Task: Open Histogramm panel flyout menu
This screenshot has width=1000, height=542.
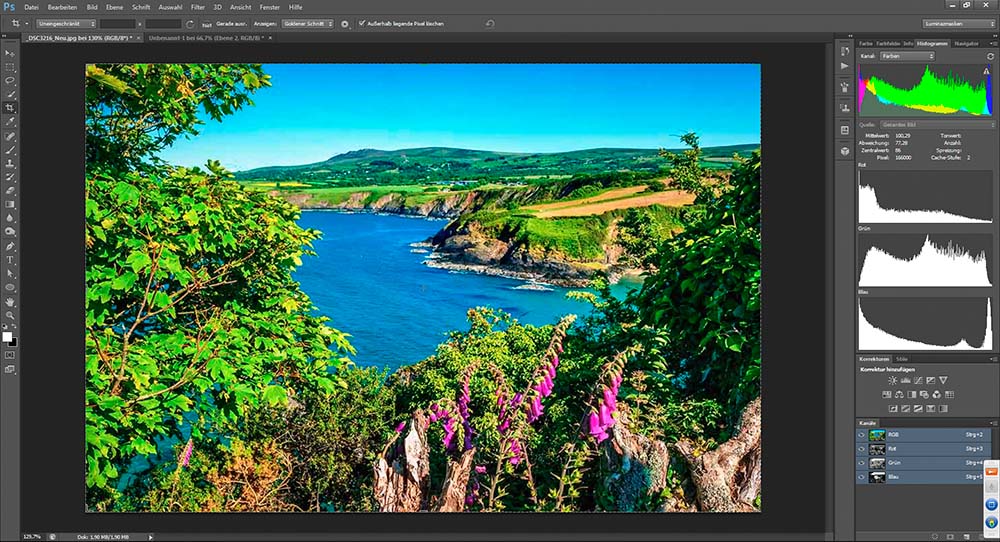Action: point(992,43)
